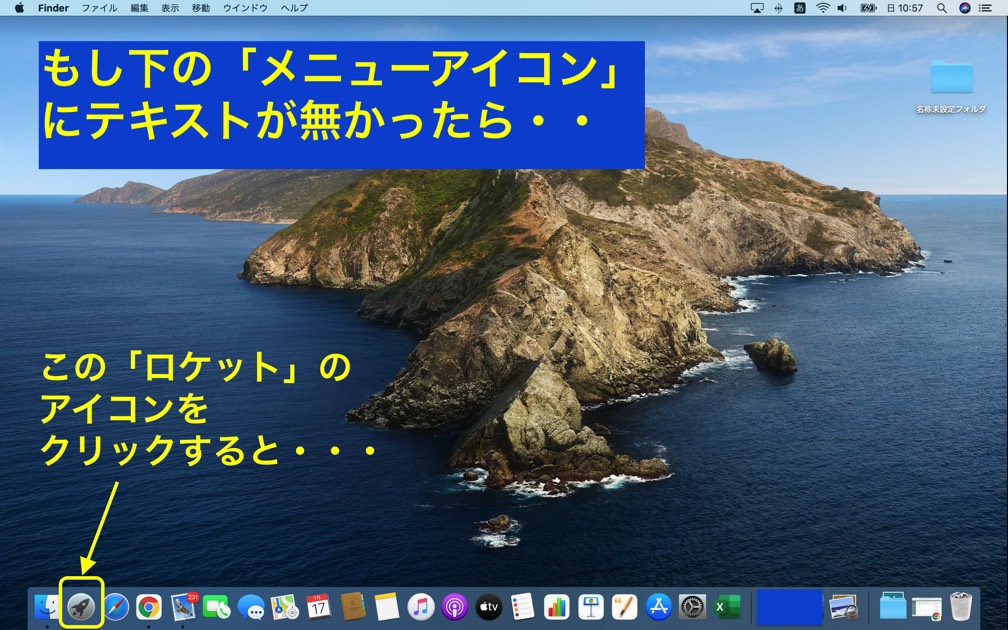Screen dimensions: 1008x630
Task: Open Launchpad rocket icon in Dock
Action: [81, 606]
